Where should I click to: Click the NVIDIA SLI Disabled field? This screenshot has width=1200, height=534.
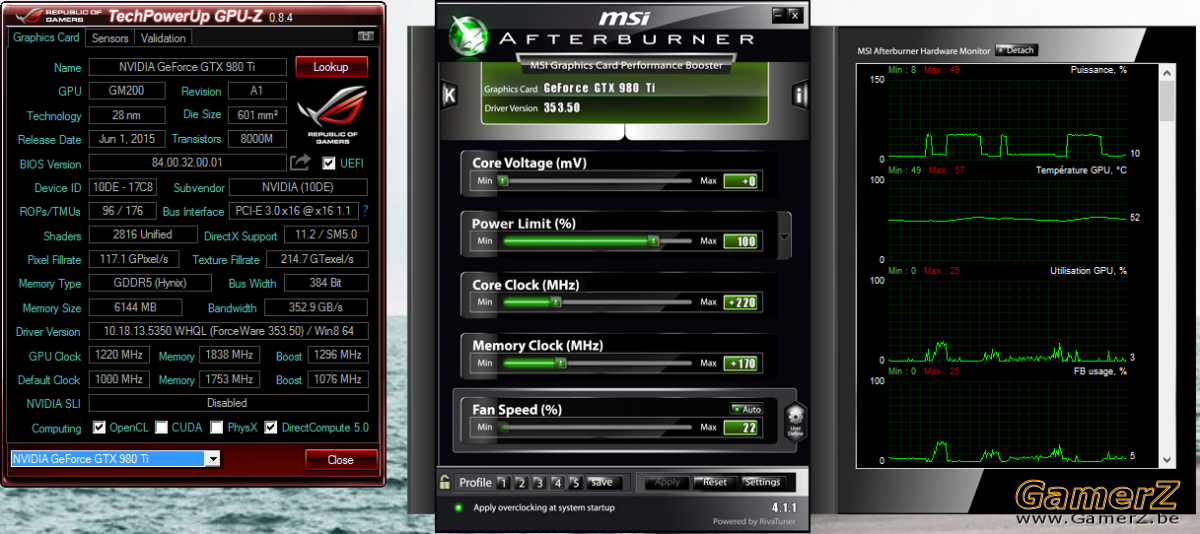point(228,403)
